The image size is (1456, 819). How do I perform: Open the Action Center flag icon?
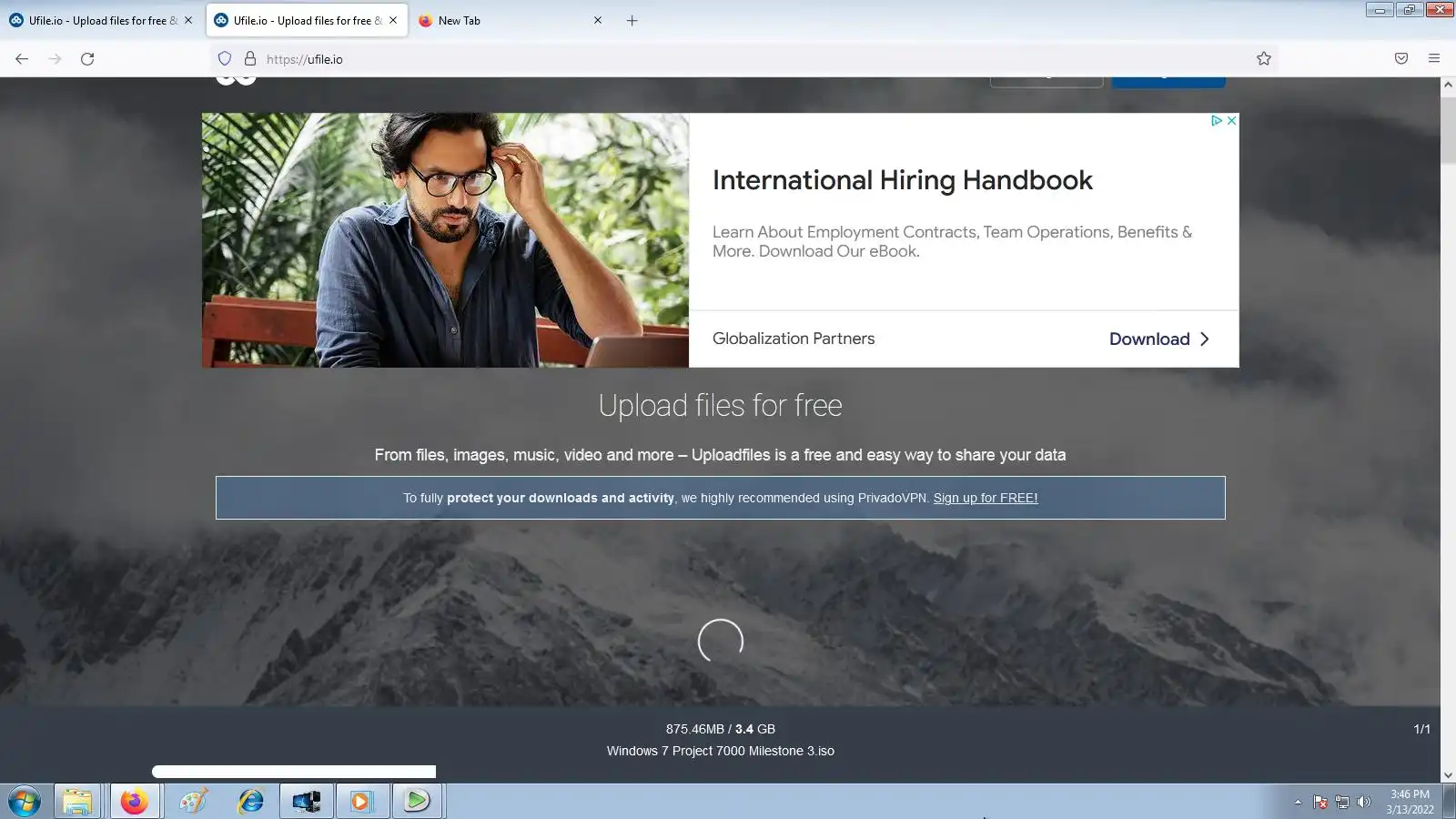click(1320, 802)
